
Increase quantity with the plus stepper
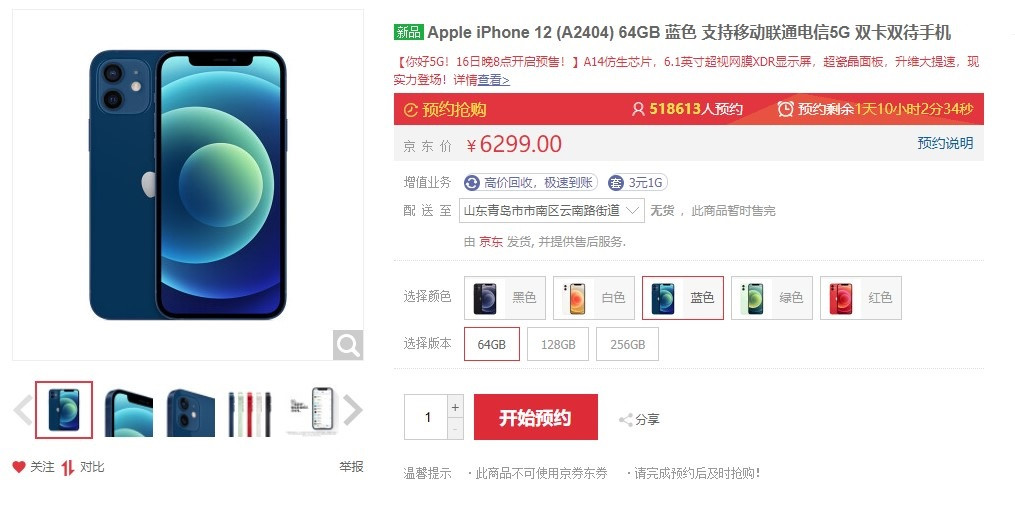[x=455, y=407]
